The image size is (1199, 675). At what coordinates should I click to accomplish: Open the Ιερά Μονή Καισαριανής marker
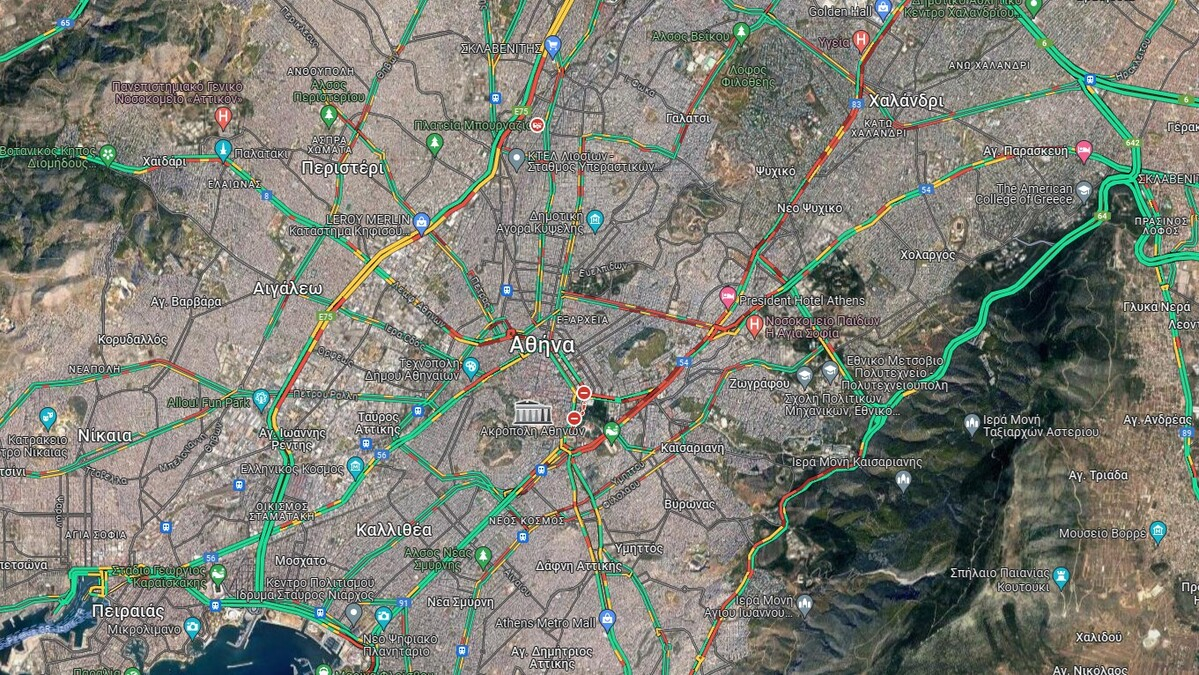903,480
